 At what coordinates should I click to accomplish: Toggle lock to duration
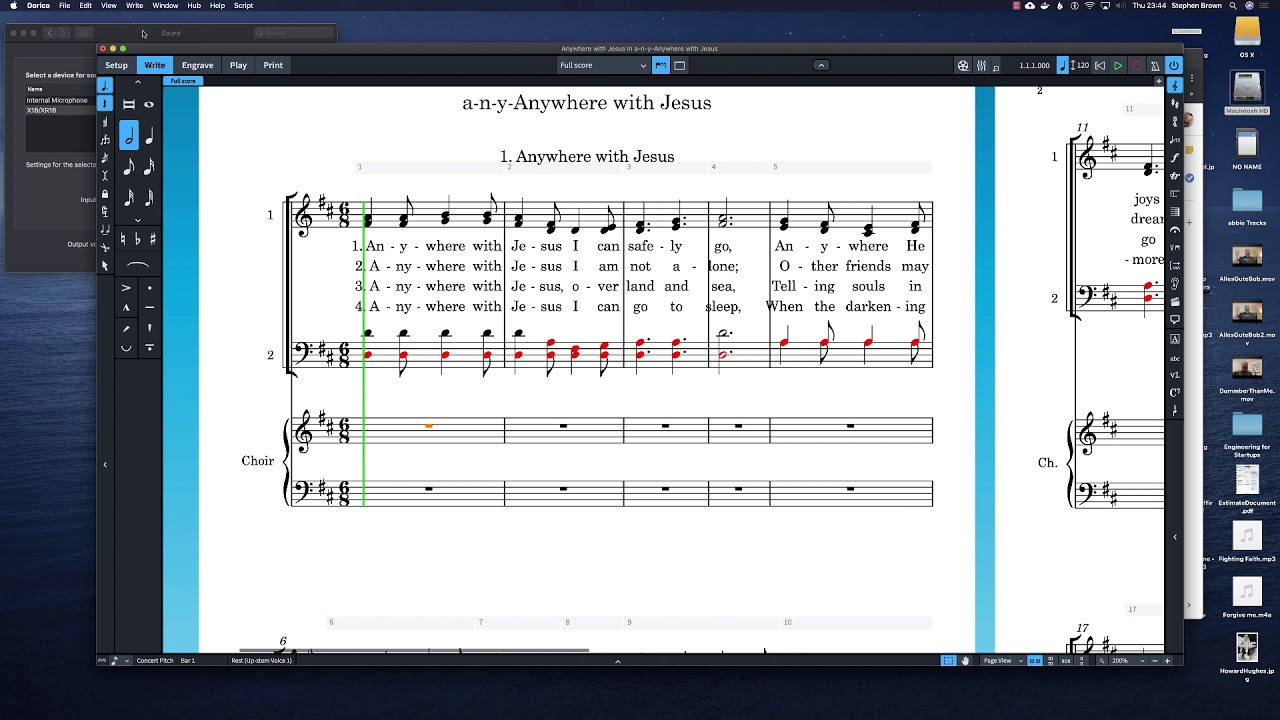coord(105,194)
